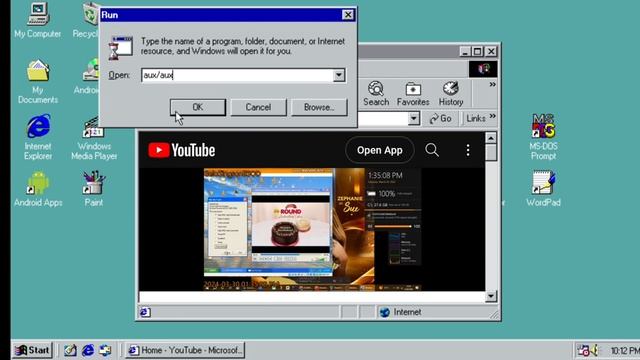
Task: Click the Go button beside the address bar
Action: (x=440, y=118)
